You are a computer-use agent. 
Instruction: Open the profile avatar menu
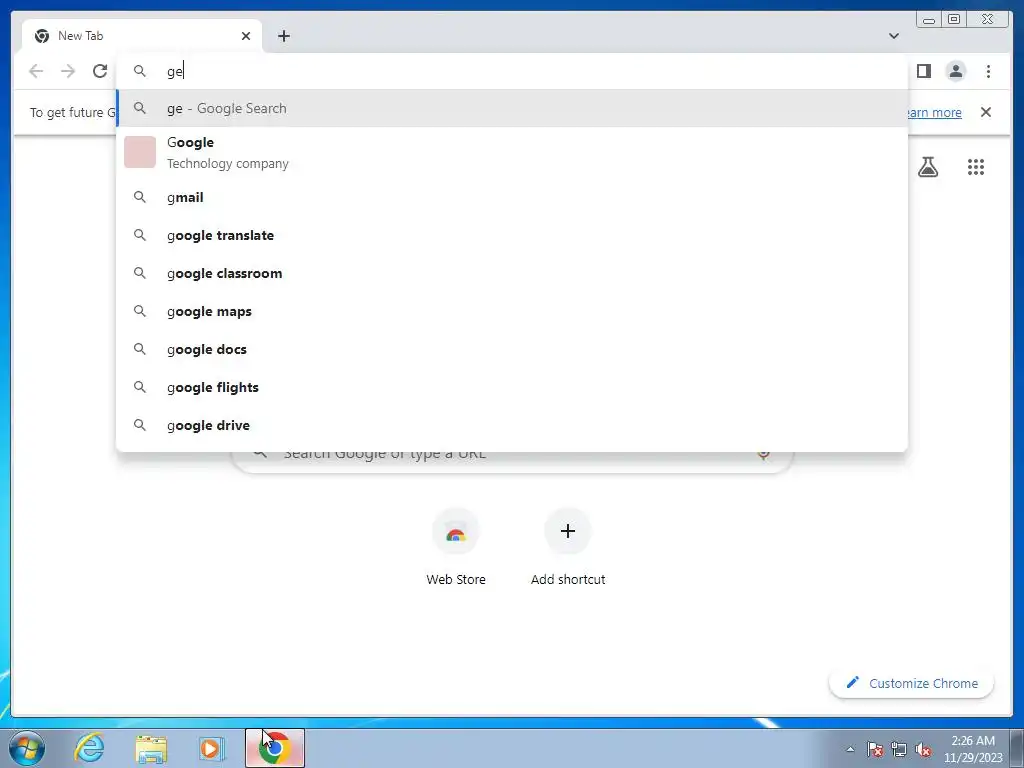(x=955, y=71)
